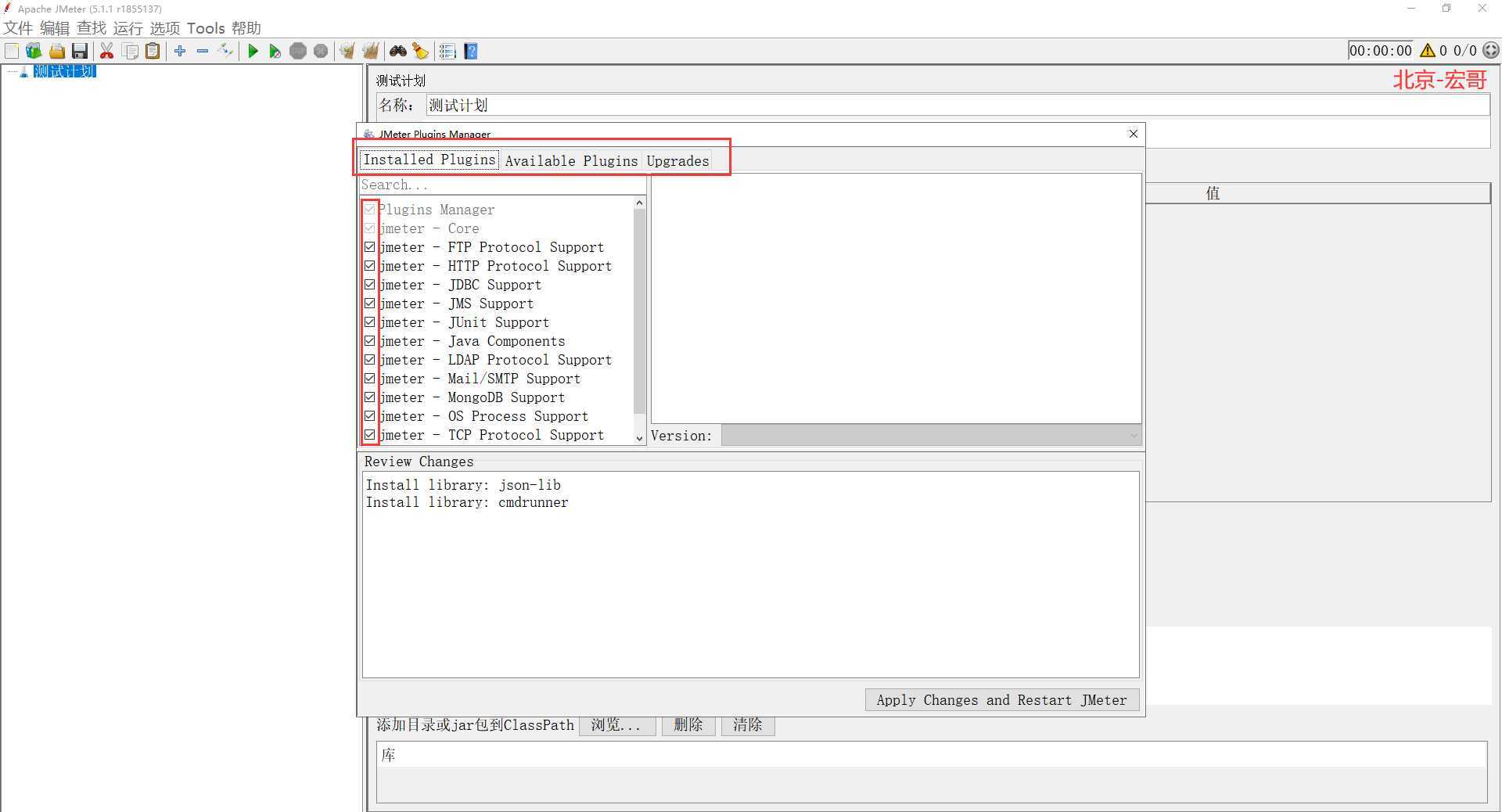Click the 清除 button
Image resolution: width=1502 pixels, height=812 pixels.
point(748,725)
